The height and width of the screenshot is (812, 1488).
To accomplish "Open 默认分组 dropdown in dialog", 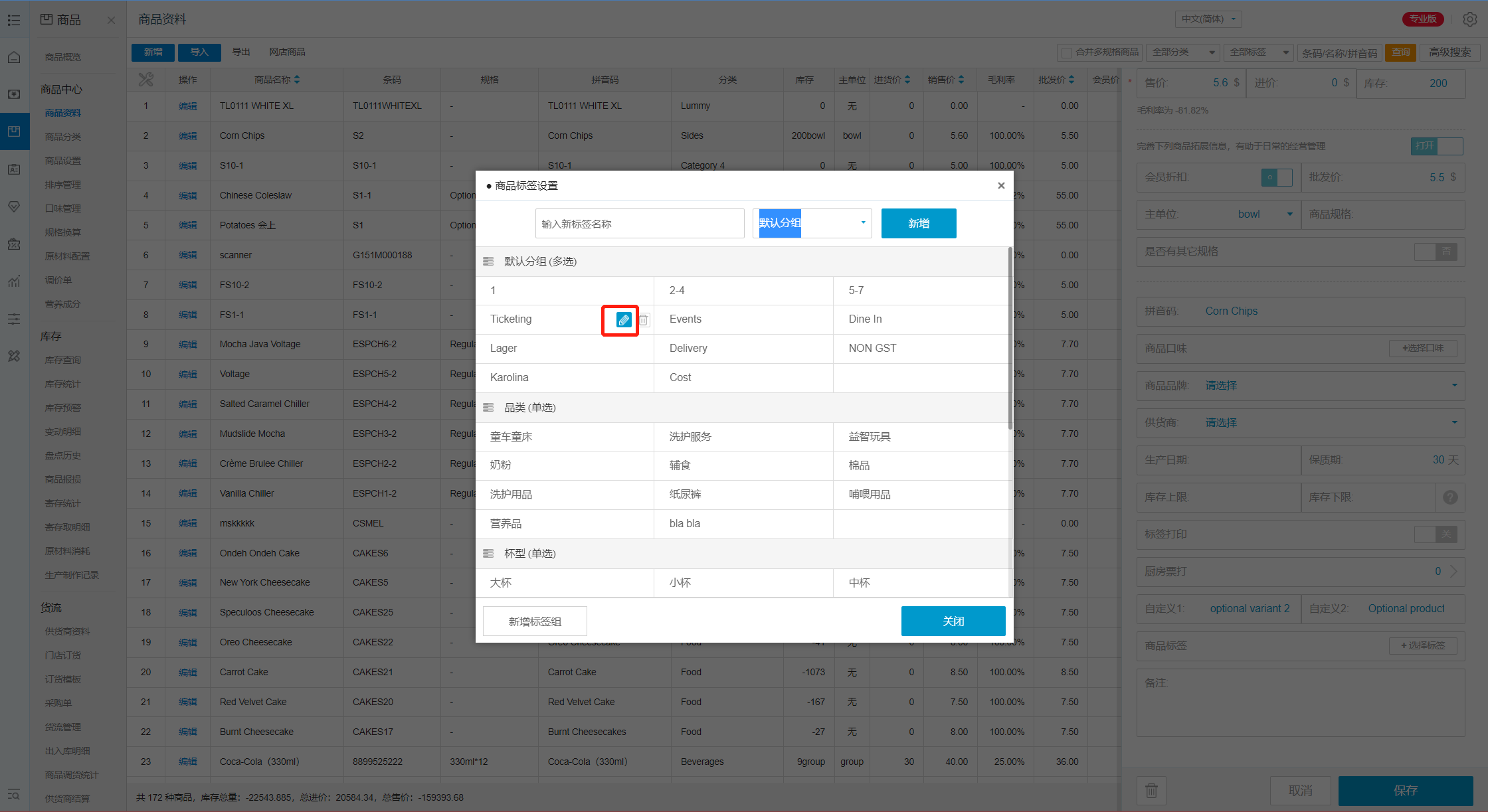I will [x=812, y=223].
